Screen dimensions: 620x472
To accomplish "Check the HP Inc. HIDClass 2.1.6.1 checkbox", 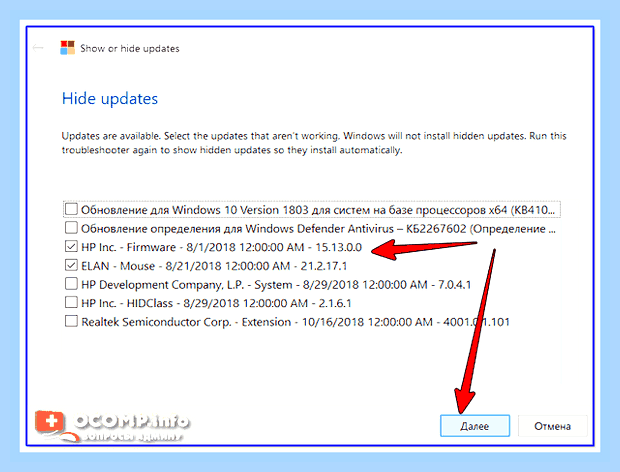I will tap(71, 302).
